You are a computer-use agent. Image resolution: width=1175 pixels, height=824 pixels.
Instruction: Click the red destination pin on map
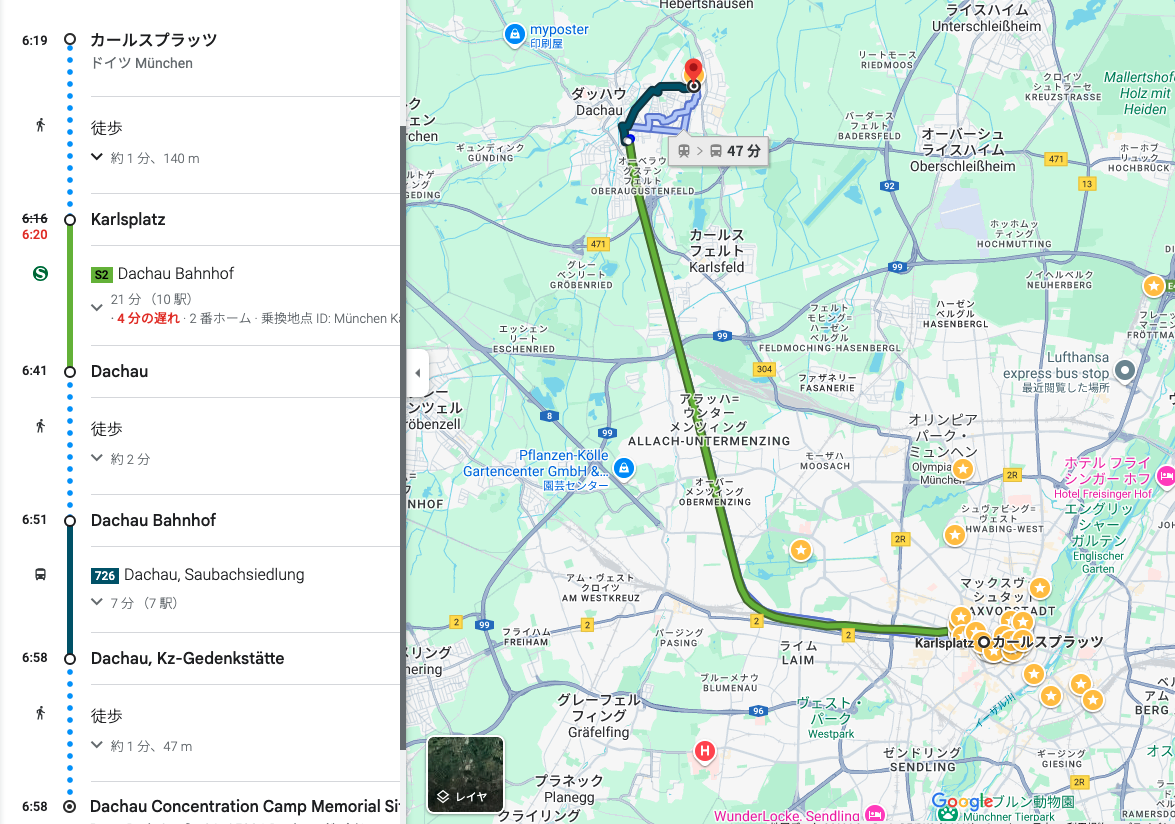pos(694,71)
